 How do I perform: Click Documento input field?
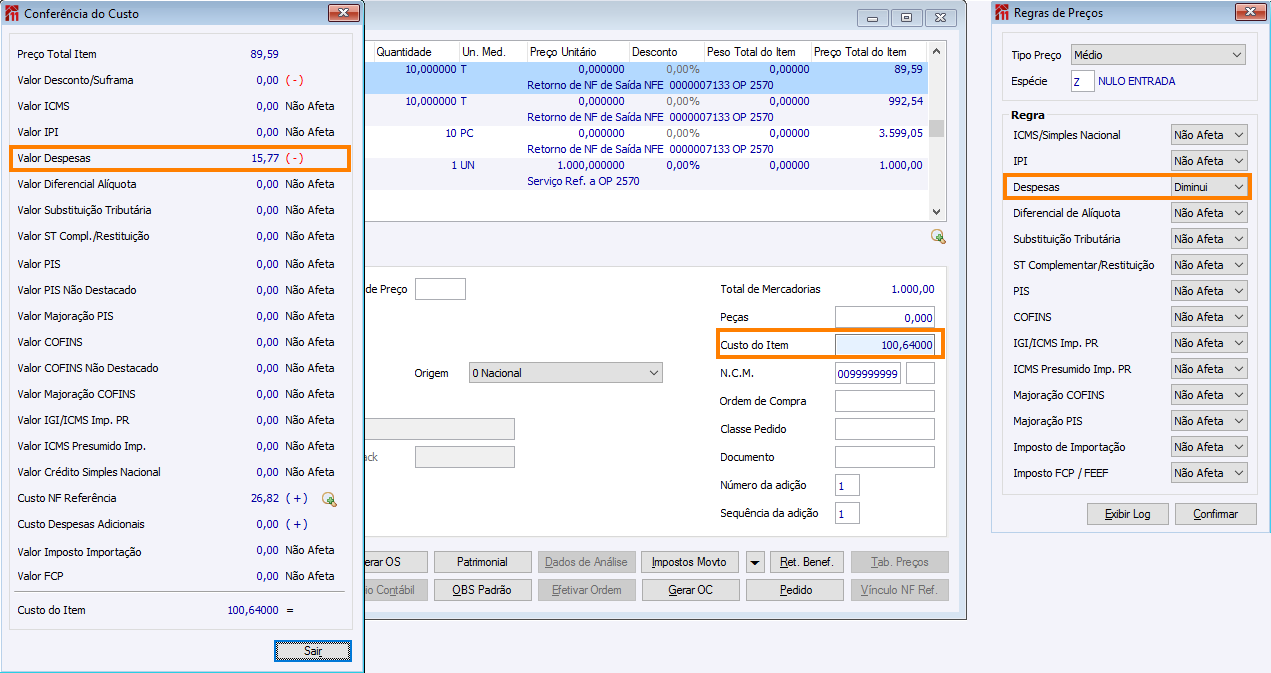[x=885, y=457]
